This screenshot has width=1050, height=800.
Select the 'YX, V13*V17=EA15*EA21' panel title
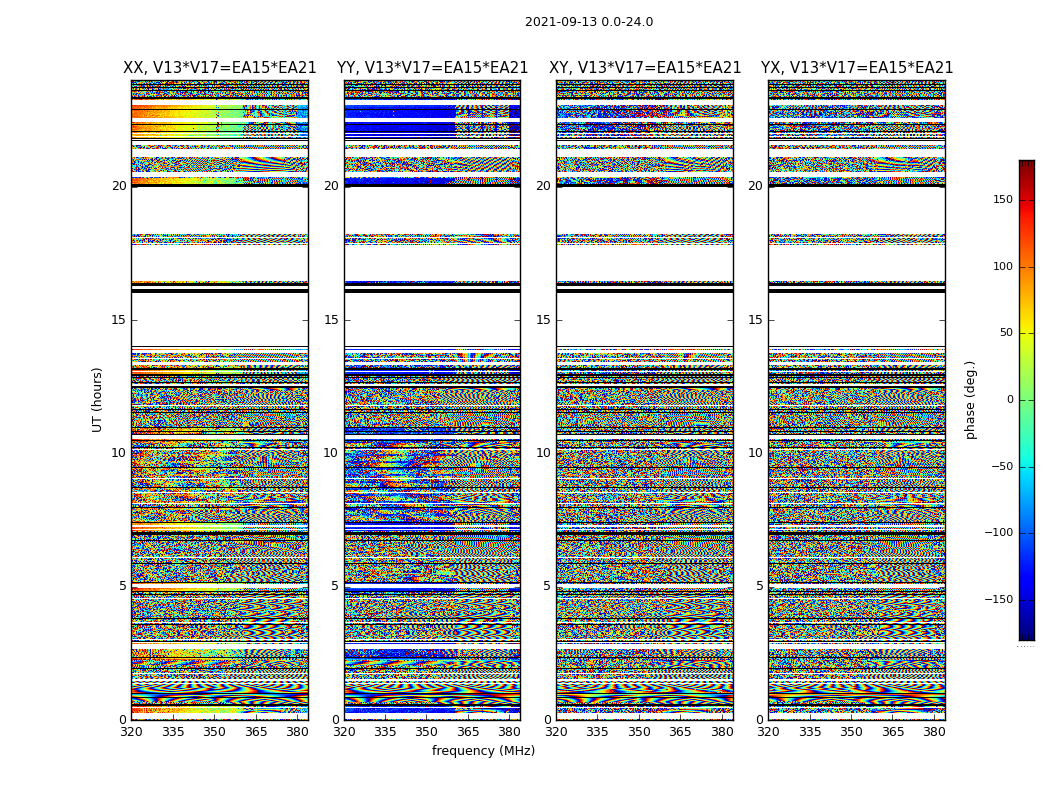(x=856, y=68)
